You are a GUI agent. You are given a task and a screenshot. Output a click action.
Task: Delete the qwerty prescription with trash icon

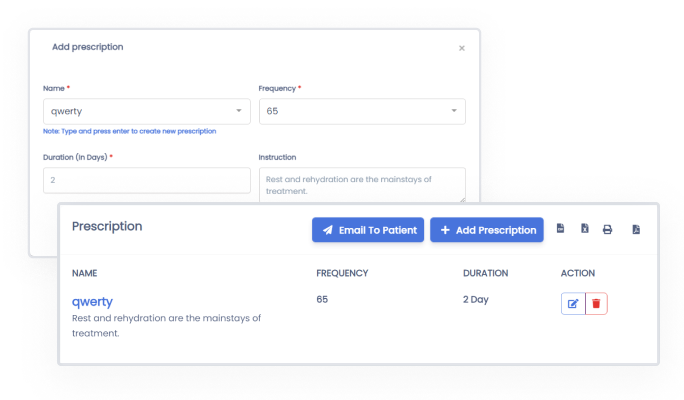(x=596, y=304)
